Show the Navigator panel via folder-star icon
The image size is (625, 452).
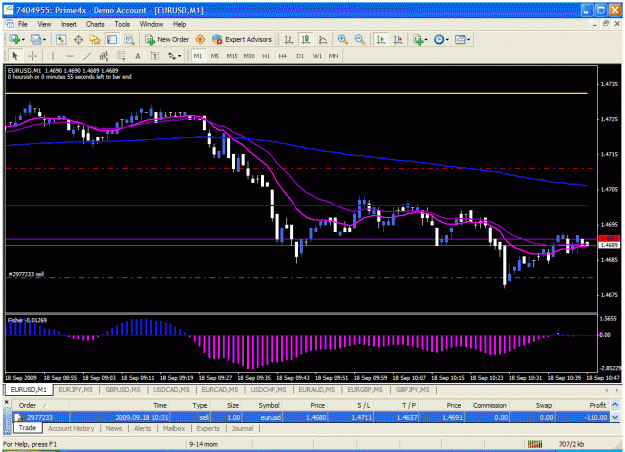click(95, 39)
